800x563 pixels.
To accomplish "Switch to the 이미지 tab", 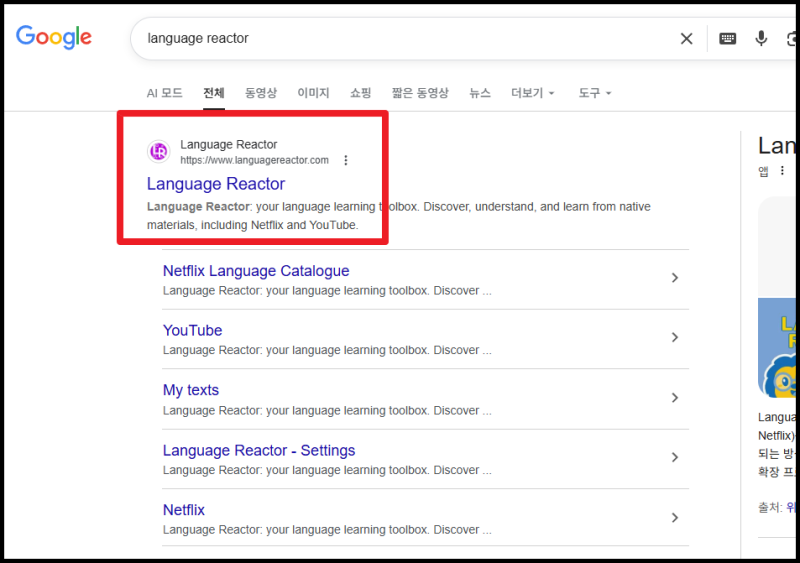I will pyautogui.click(x=313, y=93).
